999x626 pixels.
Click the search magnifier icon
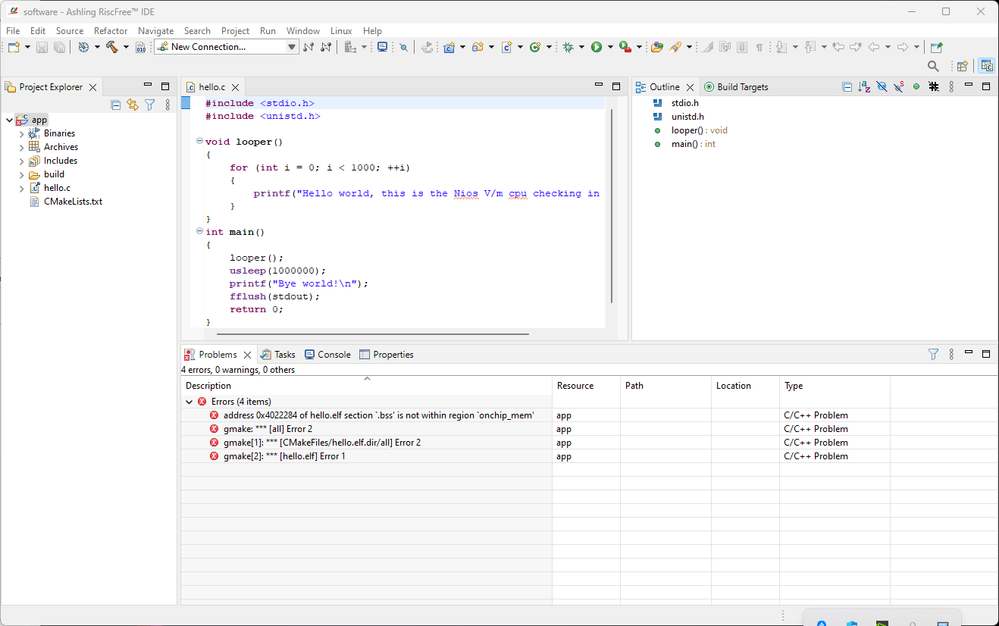click(933, 66)
